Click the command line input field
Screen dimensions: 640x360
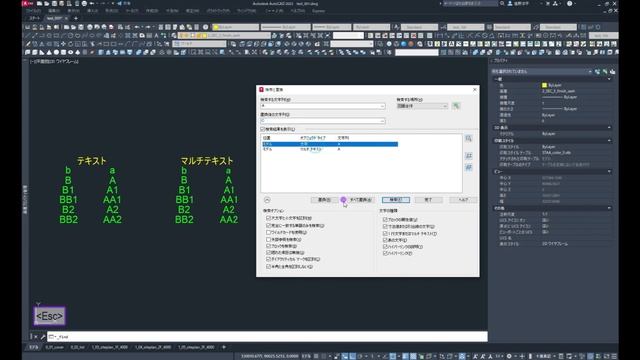267,337
